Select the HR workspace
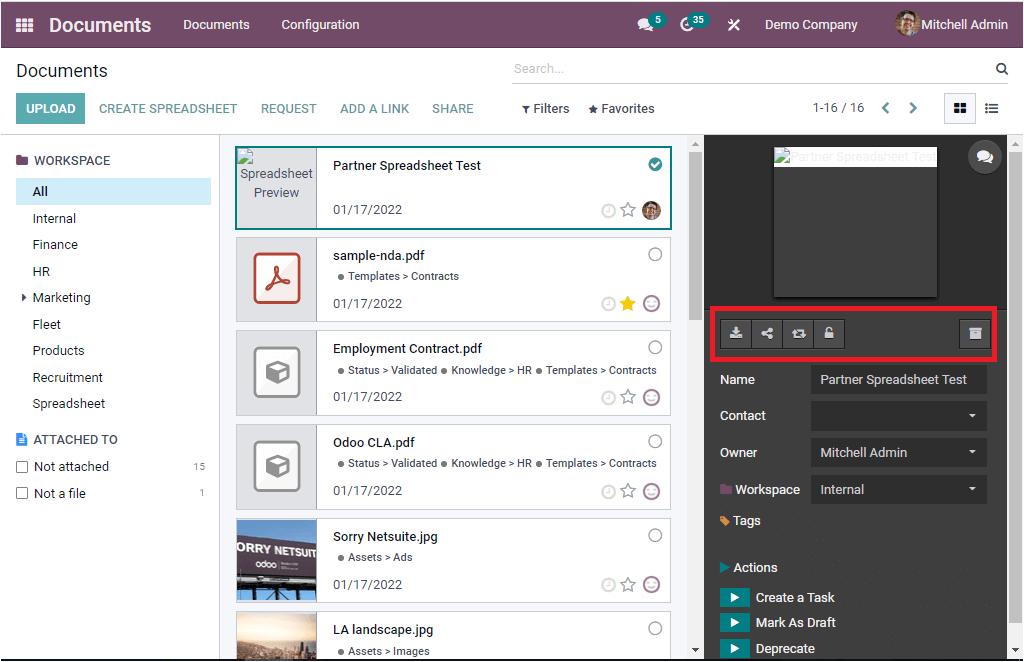 point(41,272)
